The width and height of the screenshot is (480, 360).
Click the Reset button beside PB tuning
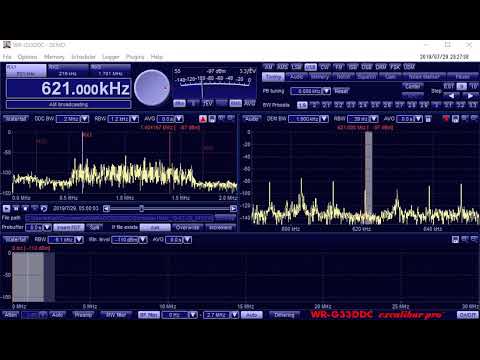[x=341, y=91]
